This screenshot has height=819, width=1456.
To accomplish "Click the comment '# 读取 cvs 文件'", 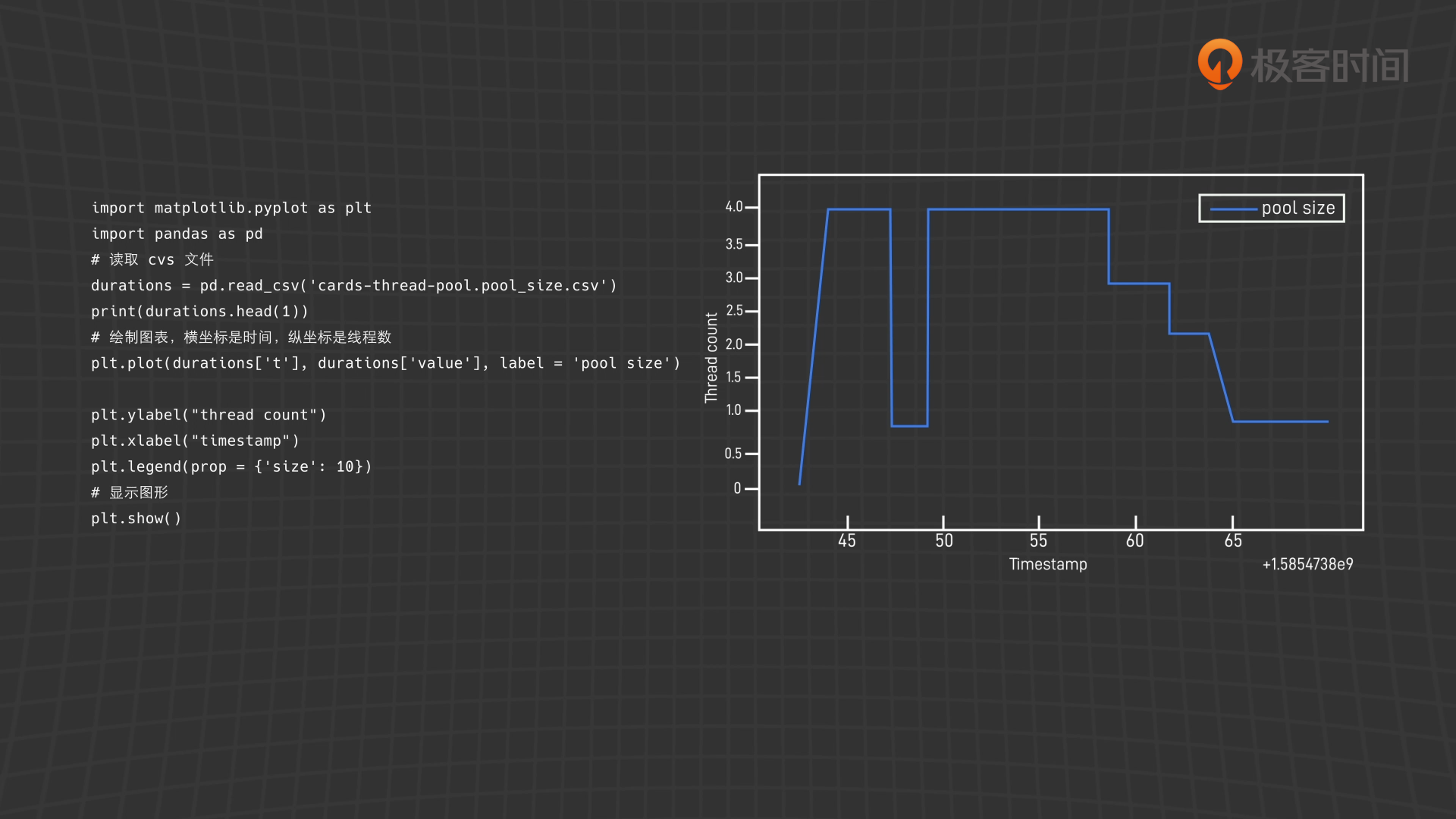I will click(x=152, y=259).
